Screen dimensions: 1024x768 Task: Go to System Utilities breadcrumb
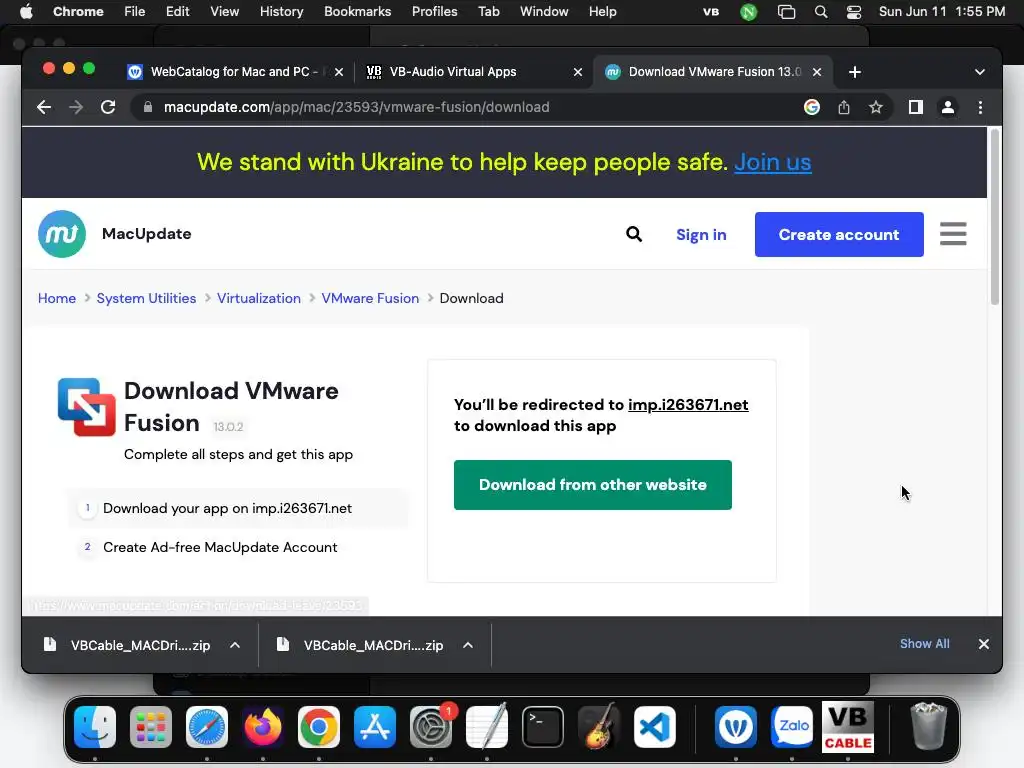pyautogui.click(x=146, y=298)
